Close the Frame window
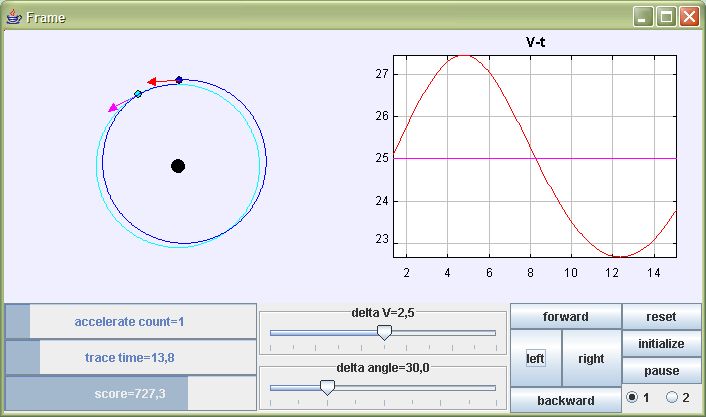The image size is (706, 417). pyautogui.click(x=689, y=17)
